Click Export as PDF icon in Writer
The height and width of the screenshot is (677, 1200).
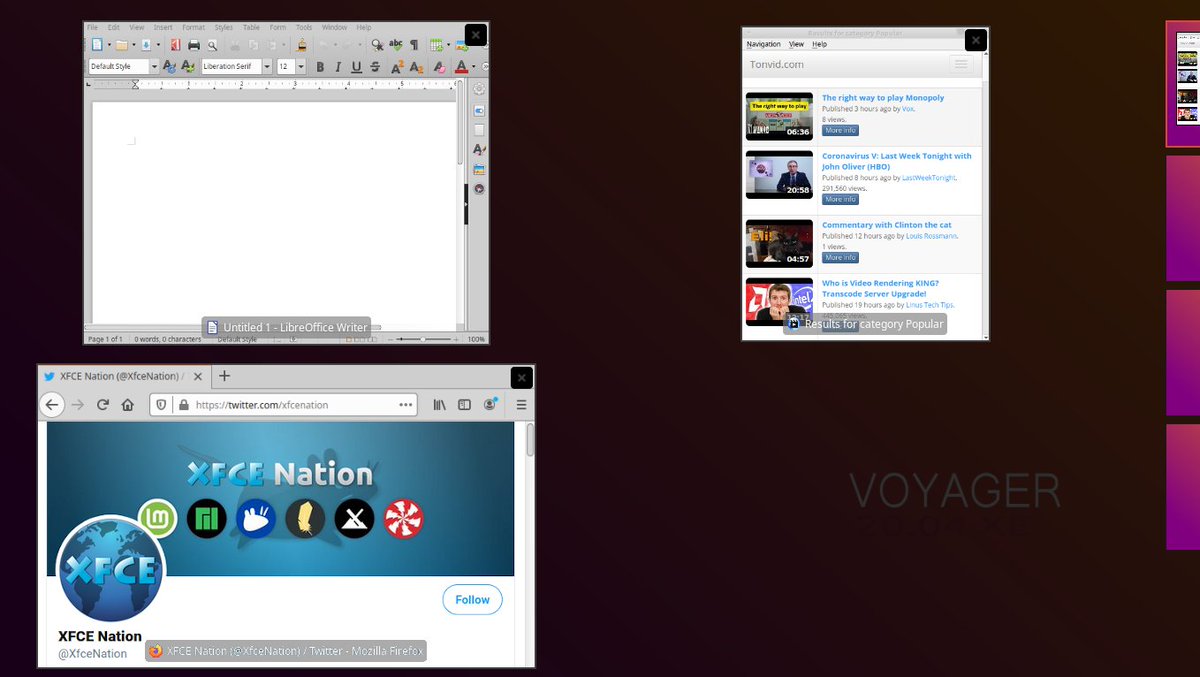pos(175,45)
